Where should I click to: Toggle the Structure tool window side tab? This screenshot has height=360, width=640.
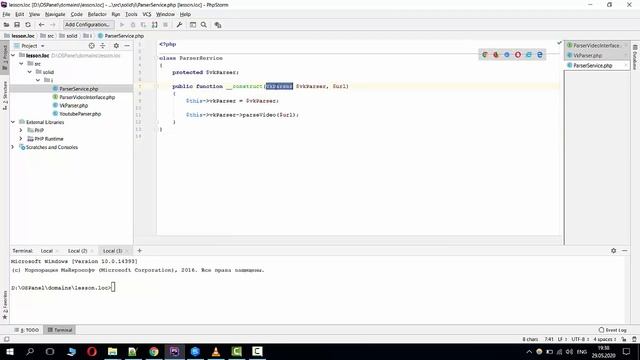click(x=5, y=95)
